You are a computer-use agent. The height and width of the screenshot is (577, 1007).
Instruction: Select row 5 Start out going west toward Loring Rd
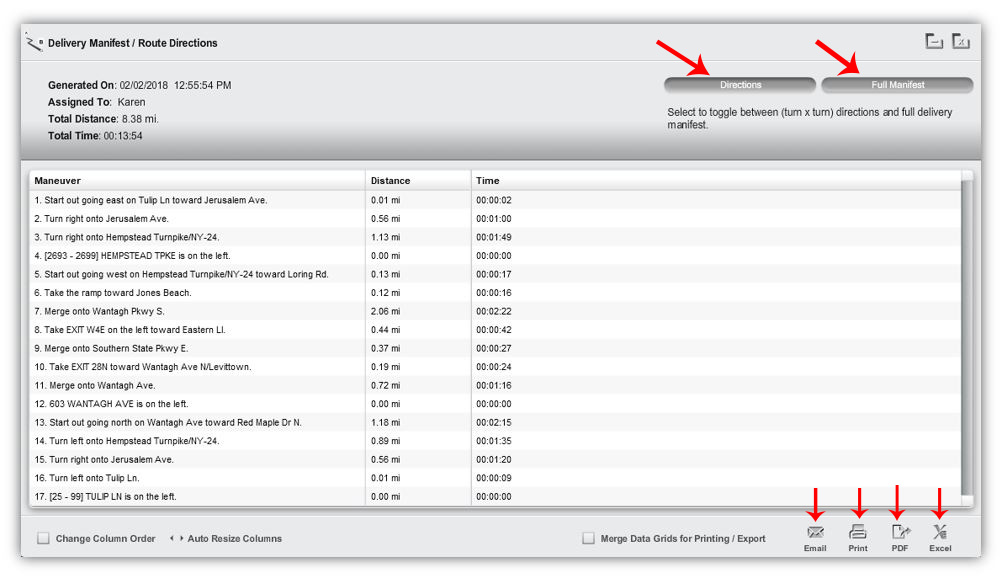495,274
